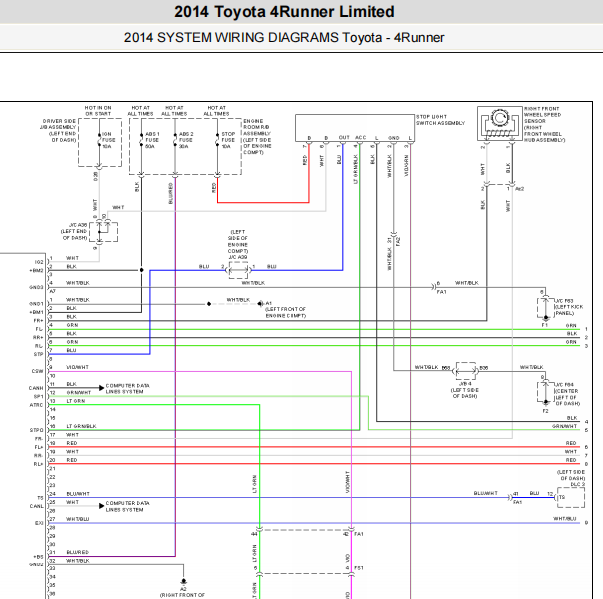603x599 pixels.
Task: Select the "WHT/BLU" label at the right edge
Action: click(x=565, y=519)
